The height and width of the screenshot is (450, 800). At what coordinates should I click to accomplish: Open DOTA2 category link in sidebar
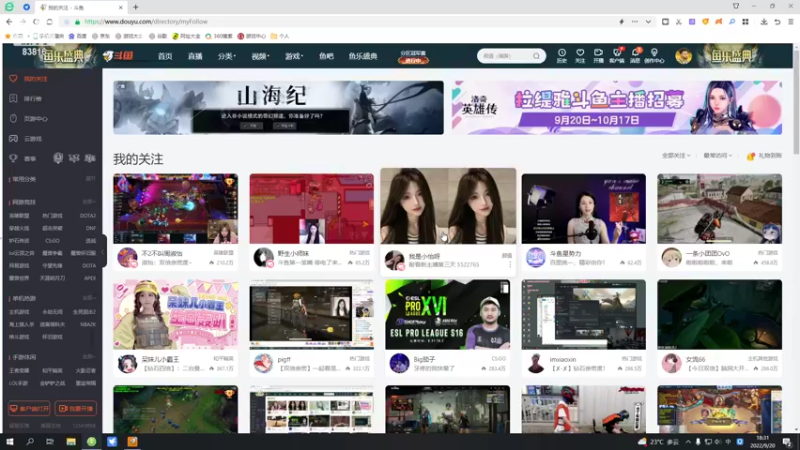tap(88, 216)
